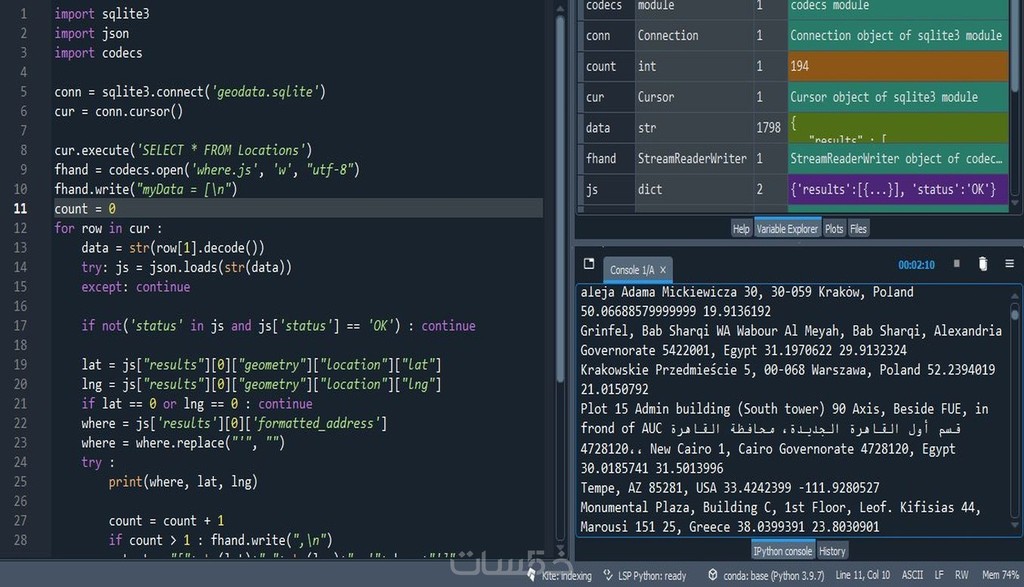Click the 'print(where, lat, lng)' code line
Viewport: 1024px width, 587px height.
point(183,481)
